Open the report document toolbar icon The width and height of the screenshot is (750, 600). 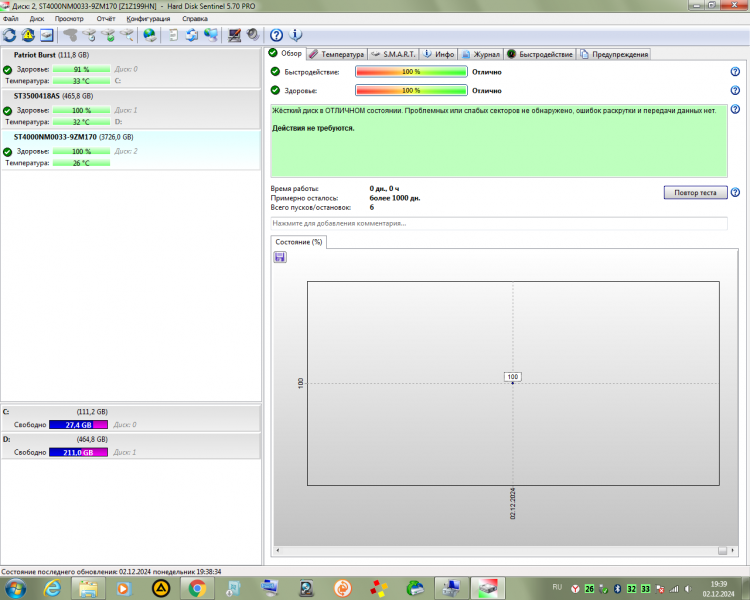[173, 35]
